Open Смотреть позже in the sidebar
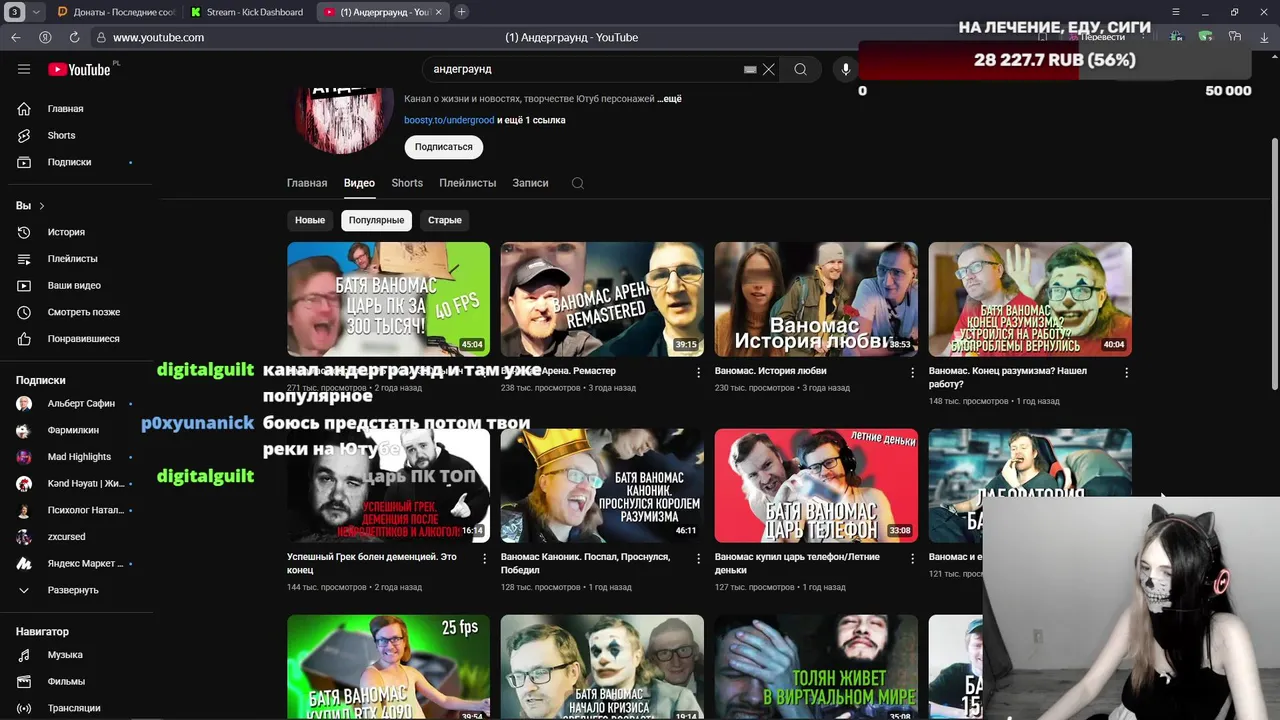Viewport: 1280px width, 720px height. click(83, 312)
